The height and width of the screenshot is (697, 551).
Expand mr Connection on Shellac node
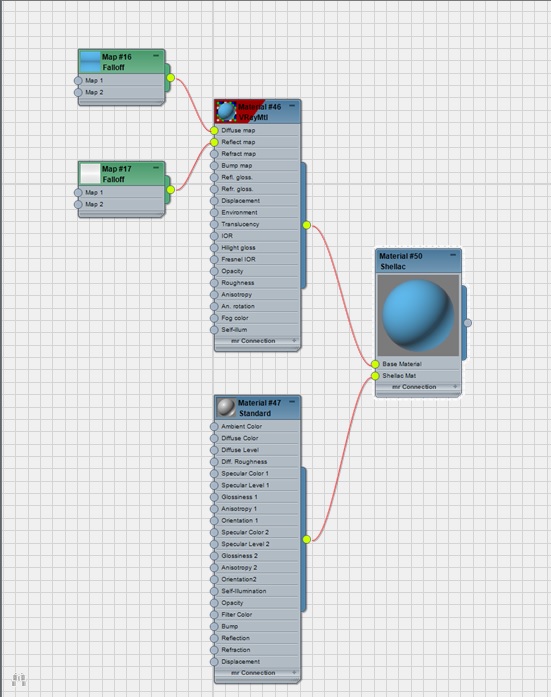click(x=455, y=387)
